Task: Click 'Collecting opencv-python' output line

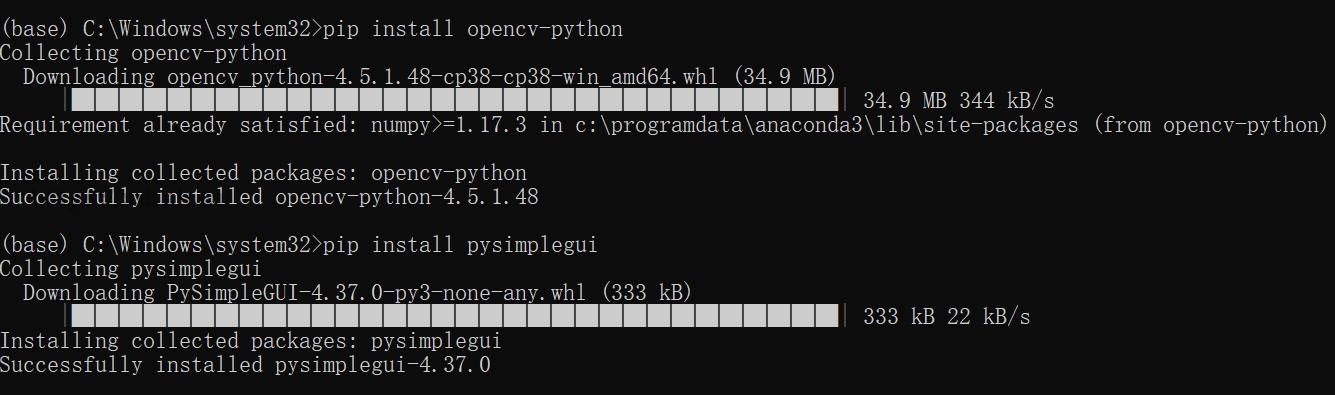Action: [143, 53]
